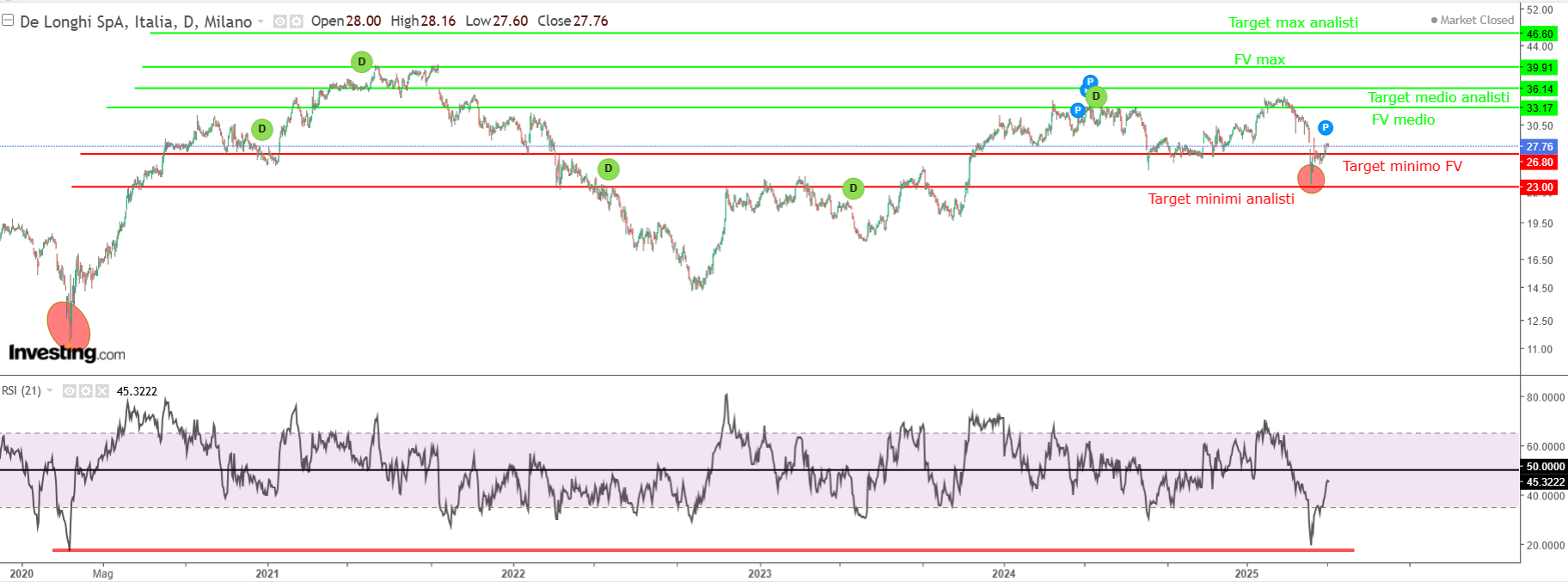The width and height of the screenshot is (1568, 582).
Task: Click the 46.60 green price axis label
Action: tap(1540, 34)
